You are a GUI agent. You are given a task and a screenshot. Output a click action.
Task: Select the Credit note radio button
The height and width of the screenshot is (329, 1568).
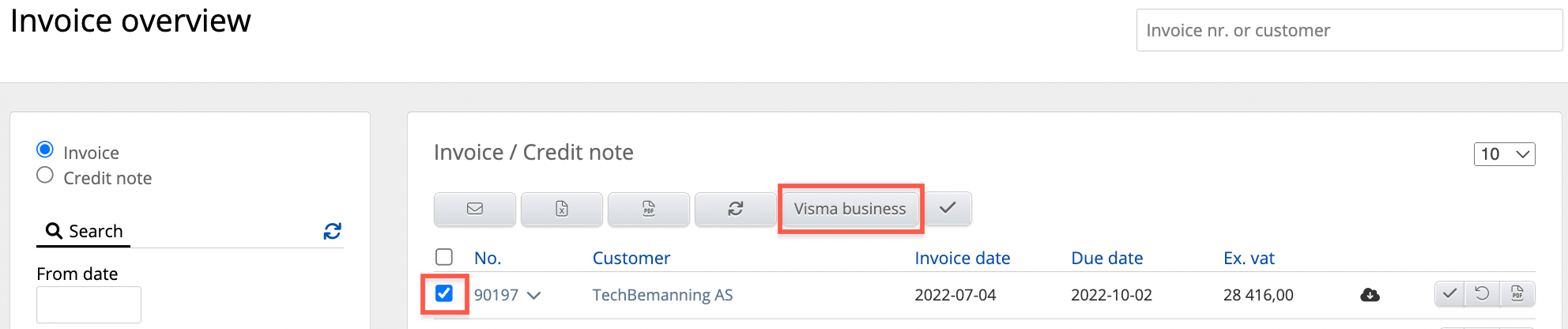point(45,176)
